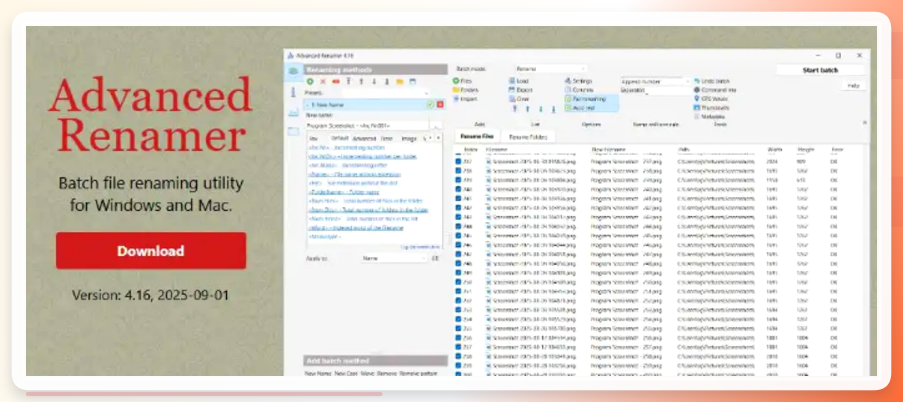This screenshot has width=903, height=402.
Task: Click the red X remove method icon
Action: coord(323,82)
